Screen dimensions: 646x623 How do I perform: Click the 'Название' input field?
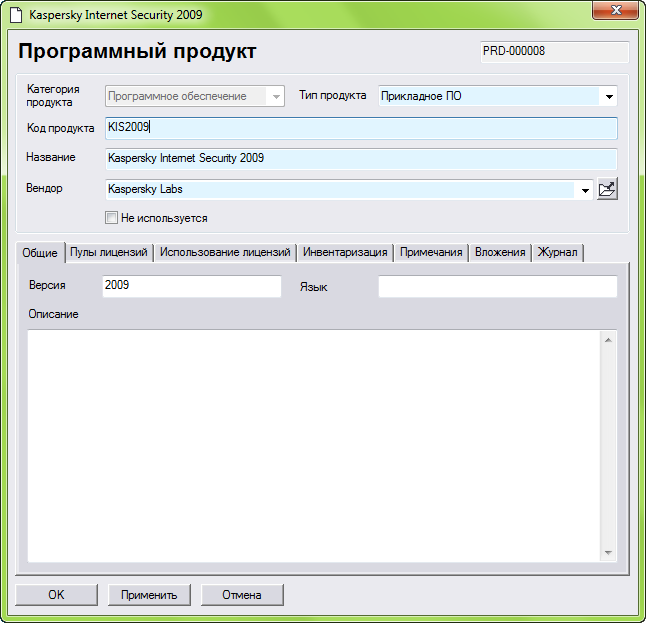tap(361, 159)
